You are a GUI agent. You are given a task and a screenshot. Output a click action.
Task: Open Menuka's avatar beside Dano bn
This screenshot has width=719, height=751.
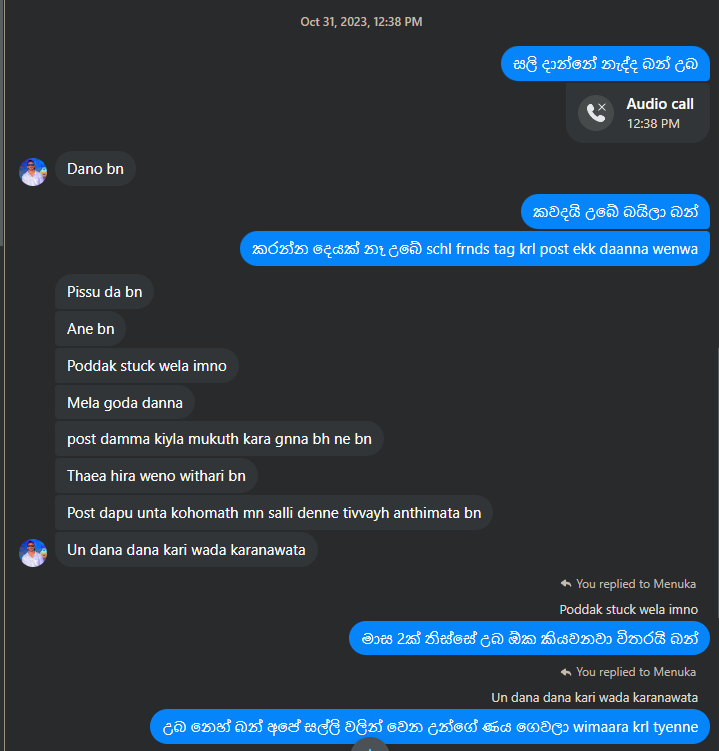pos(33,172)
